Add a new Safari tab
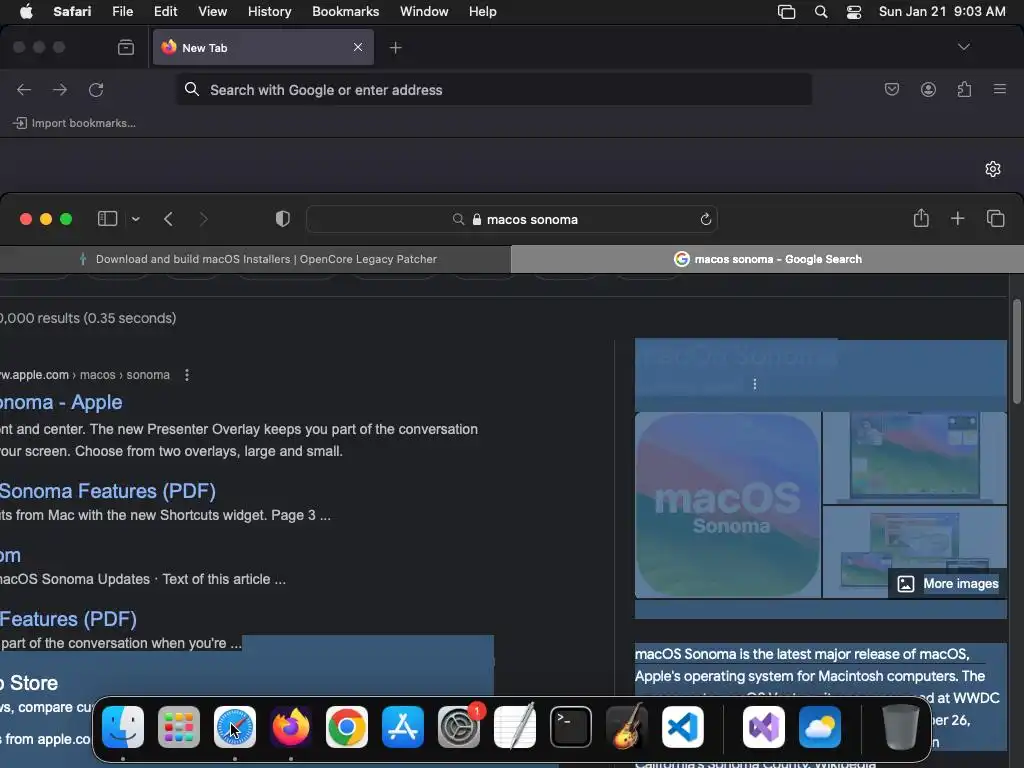The width and height of the screenshot is (1024, 768). (x=957, y=219)
